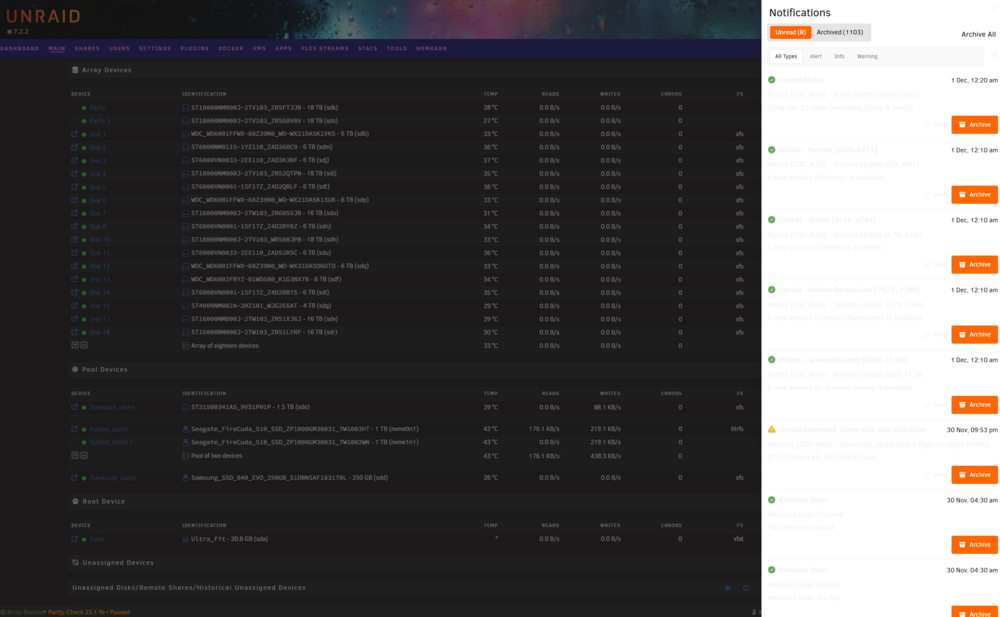Viewport: 1000px width, 617px height.
Task: Expand all array device rows arrow
Action: pos(75,345)
